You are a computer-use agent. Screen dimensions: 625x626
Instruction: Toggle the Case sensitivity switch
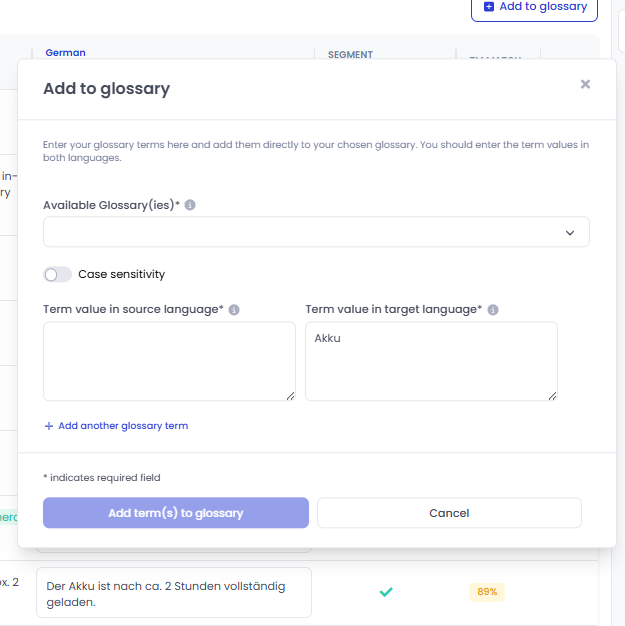(x=57, y=275)
